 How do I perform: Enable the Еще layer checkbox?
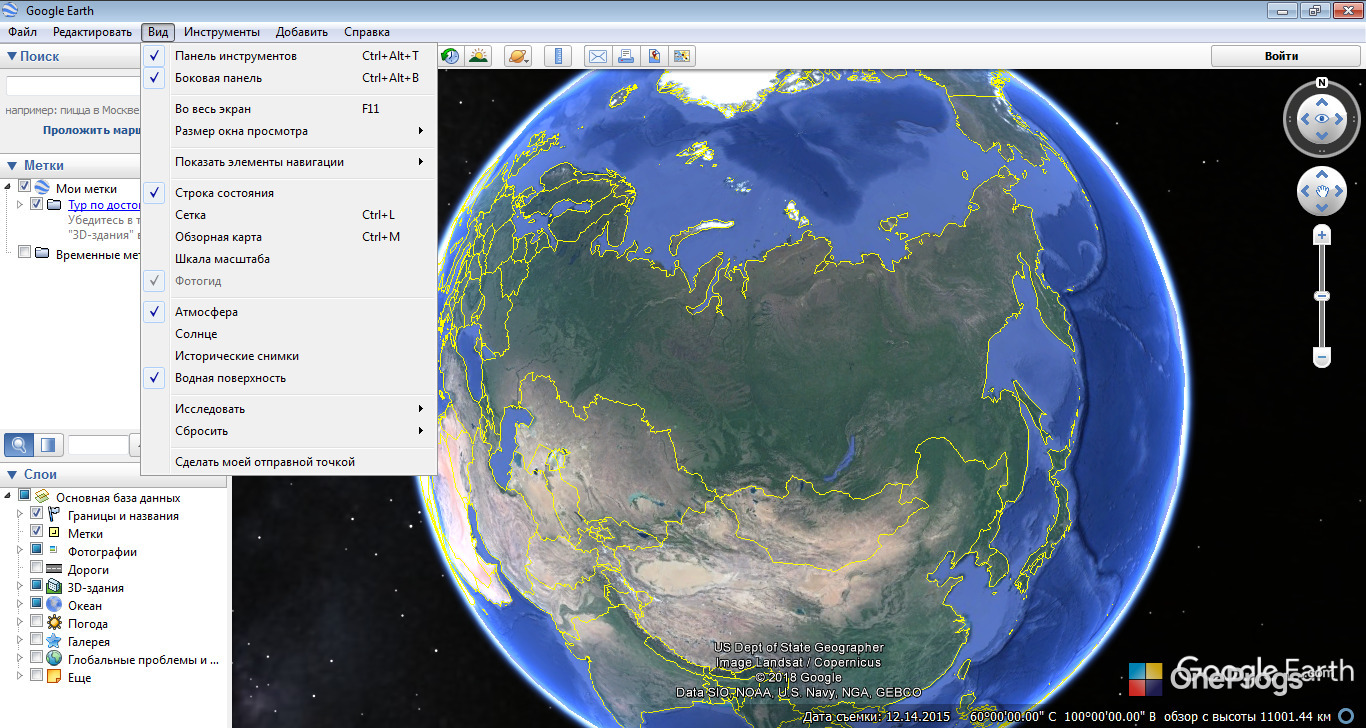(x=36, y=676)
